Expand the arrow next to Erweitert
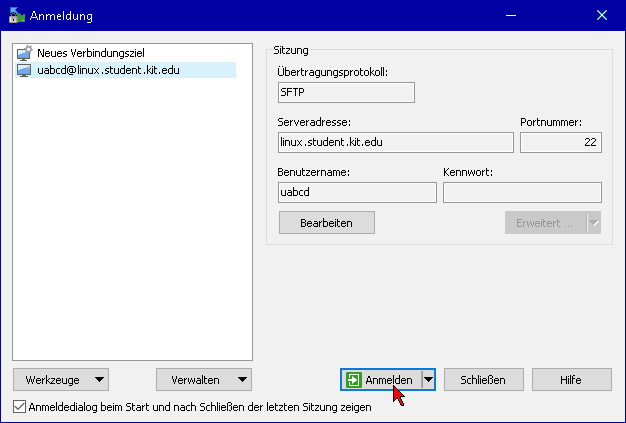This screenshot has width=626, height=423. coord(594,223)
